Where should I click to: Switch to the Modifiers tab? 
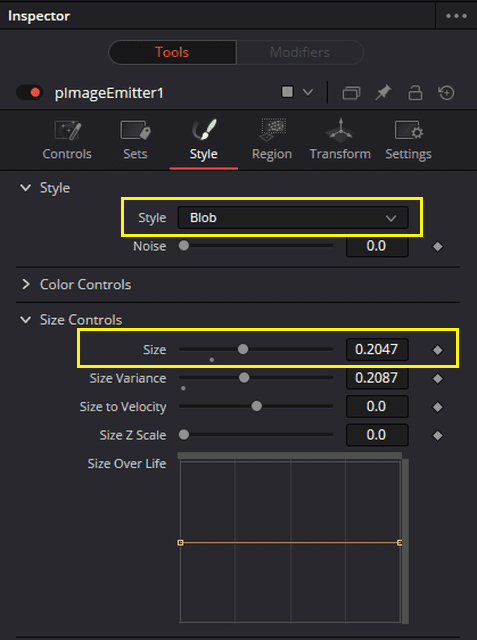(x=300, y=52)
